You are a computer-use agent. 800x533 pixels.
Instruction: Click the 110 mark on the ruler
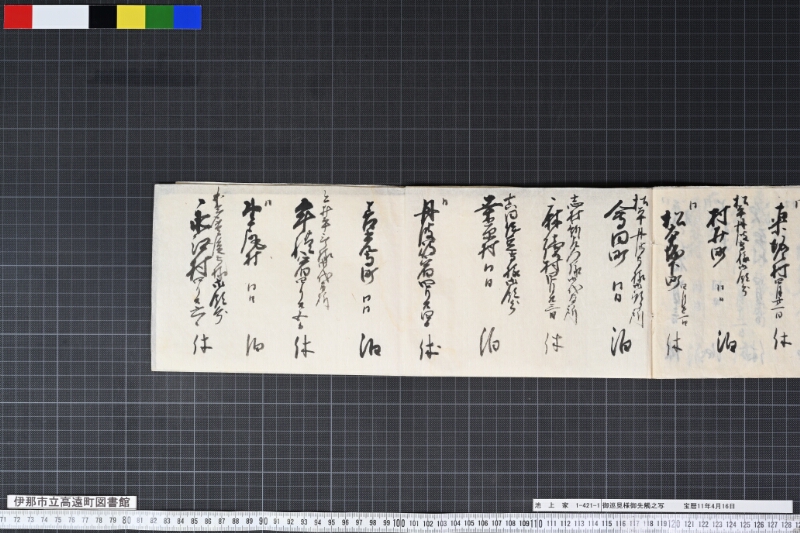[x=536, y=523]
